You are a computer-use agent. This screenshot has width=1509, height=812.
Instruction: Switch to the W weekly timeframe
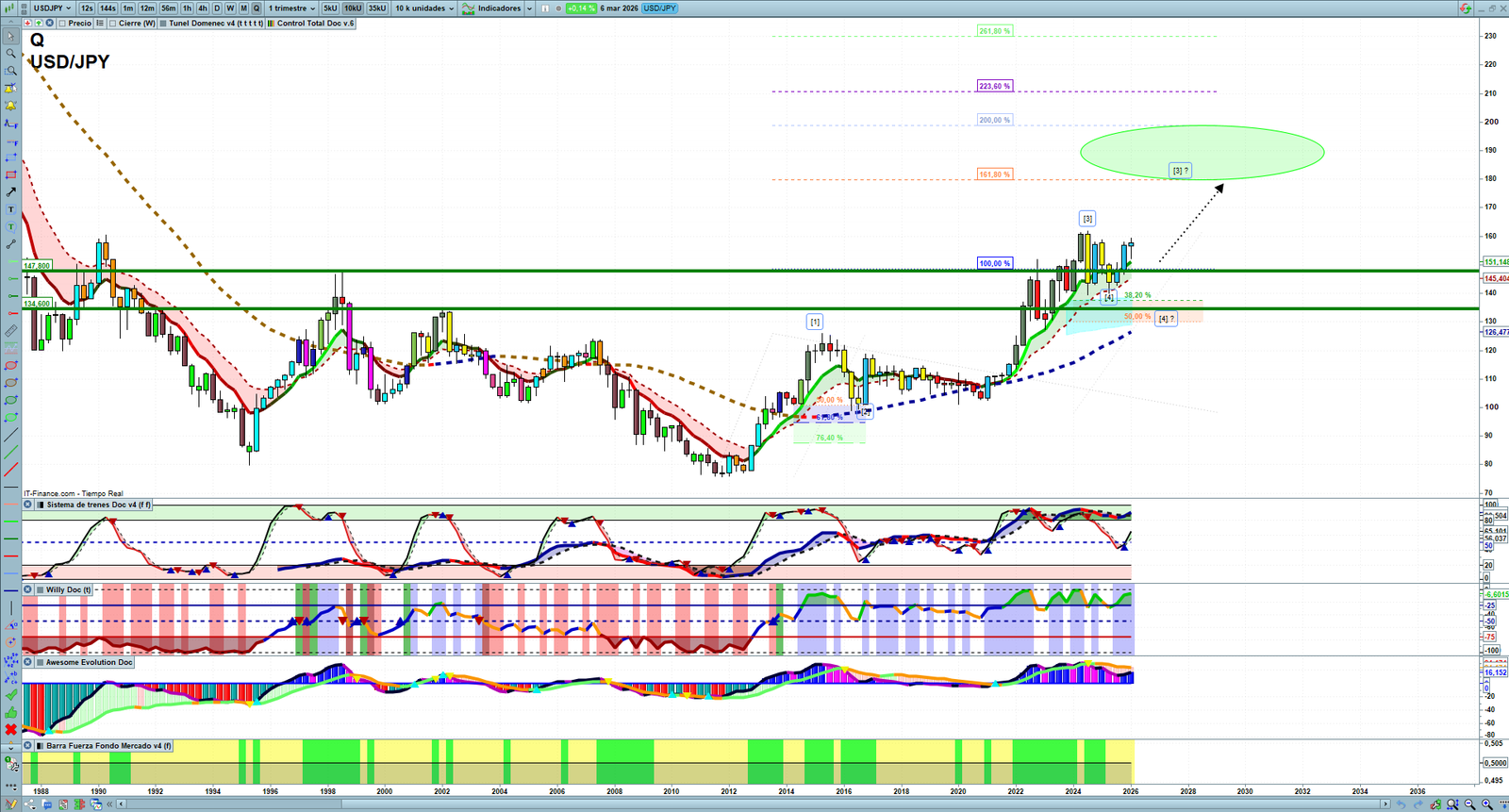[x=230, y=8]
